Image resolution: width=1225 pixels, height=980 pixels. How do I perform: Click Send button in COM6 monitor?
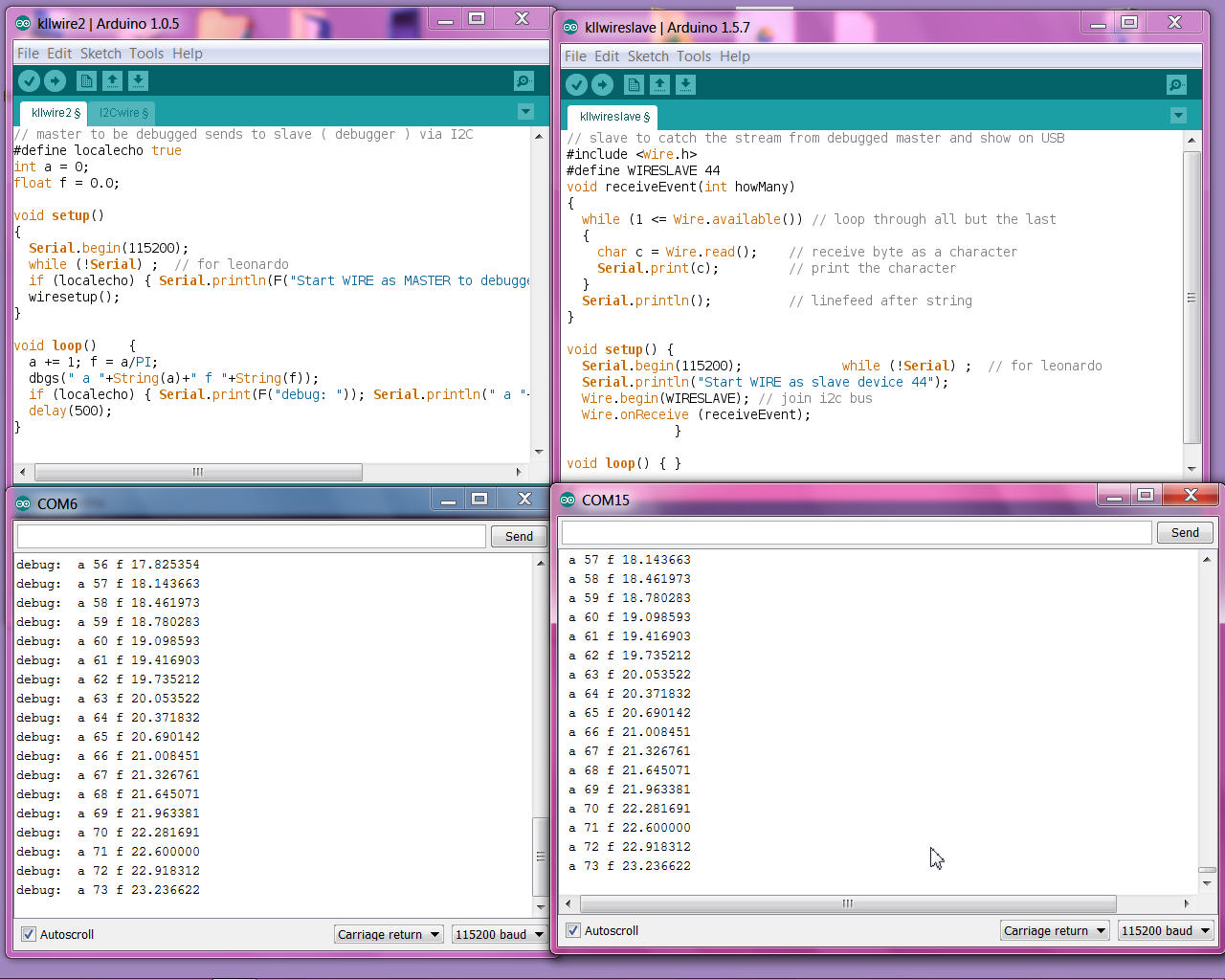click(x=519, y=536)
